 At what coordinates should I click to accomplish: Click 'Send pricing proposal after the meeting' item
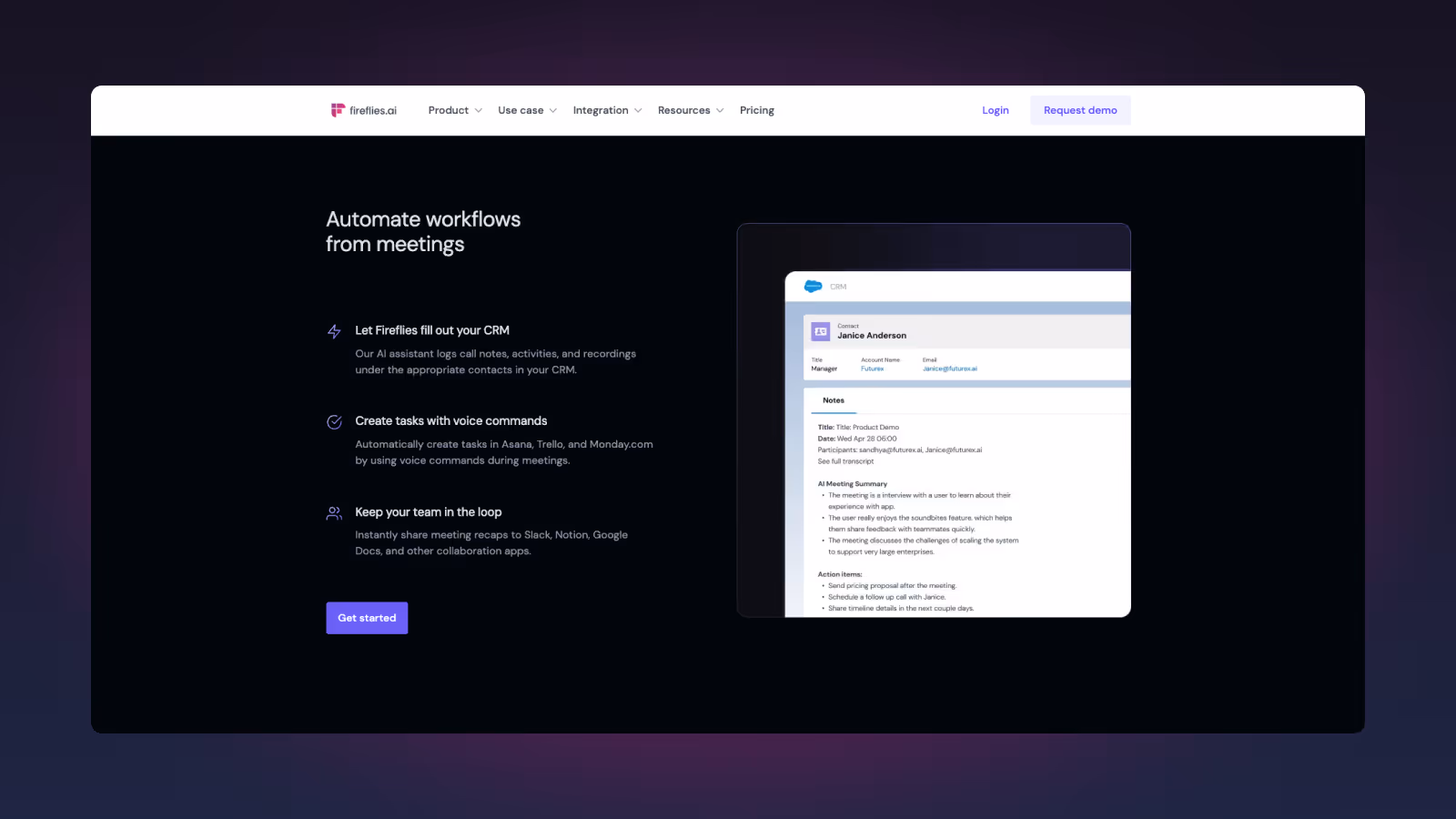(x=892, y=586)
